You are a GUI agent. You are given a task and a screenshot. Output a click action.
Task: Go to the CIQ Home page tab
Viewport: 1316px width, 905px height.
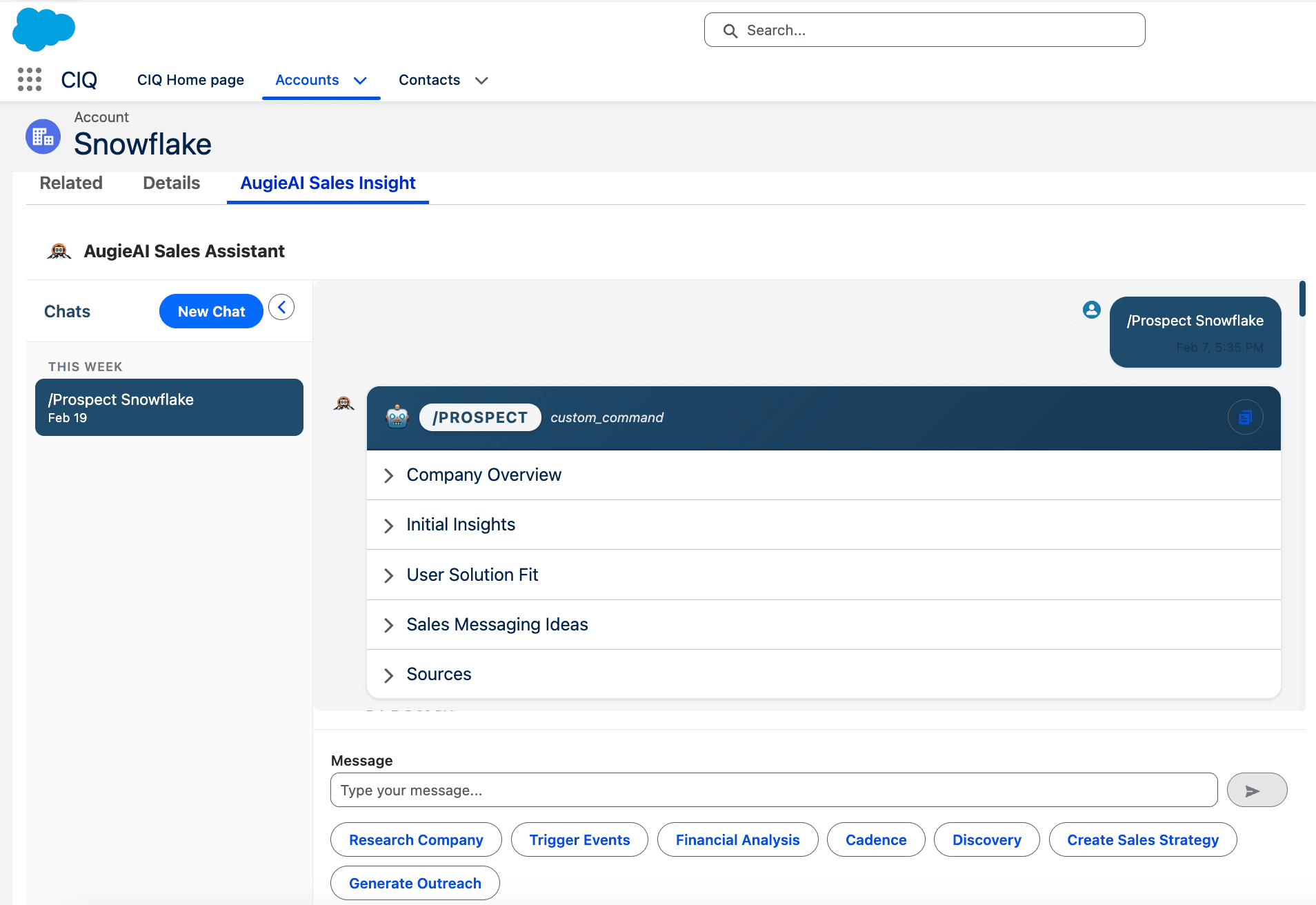190,80
